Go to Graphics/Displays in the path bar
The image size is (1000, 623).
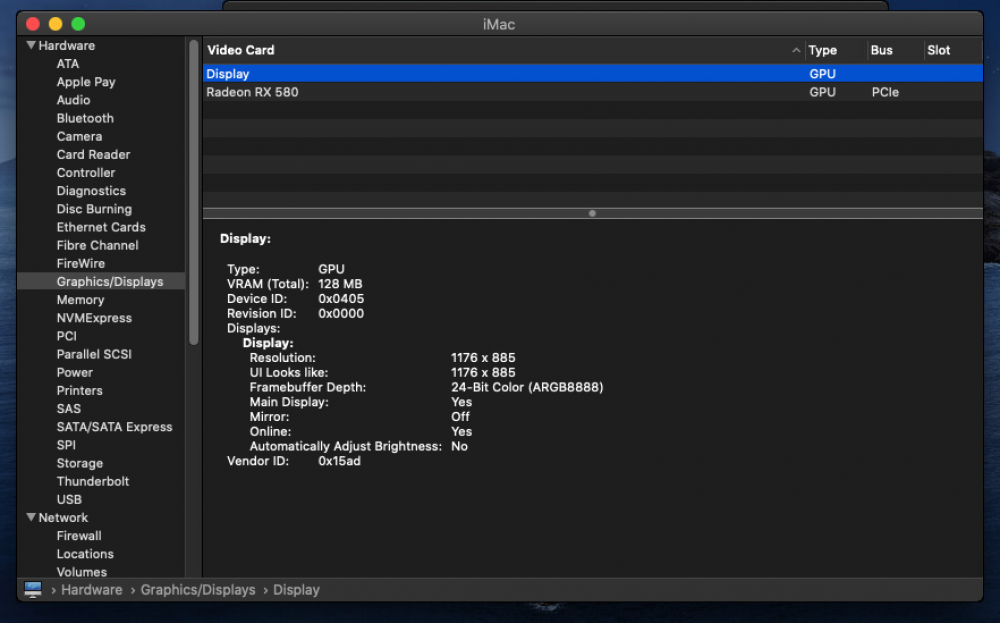pos(198,590)
